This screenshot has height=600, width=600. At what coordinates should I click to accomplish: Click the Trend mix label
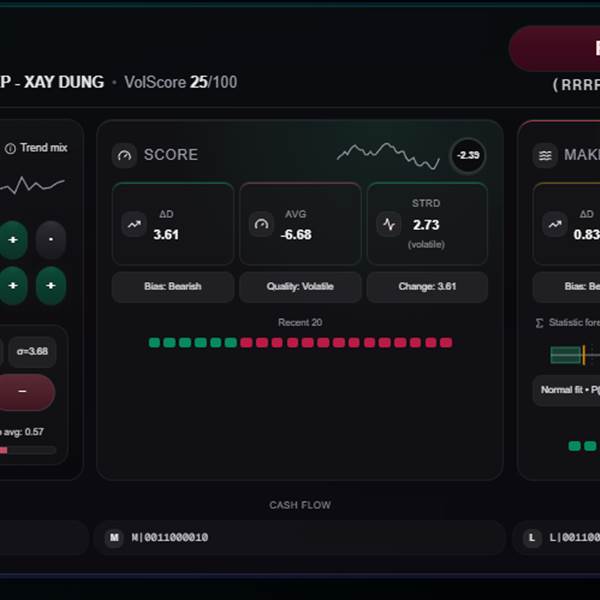point(44,148)
